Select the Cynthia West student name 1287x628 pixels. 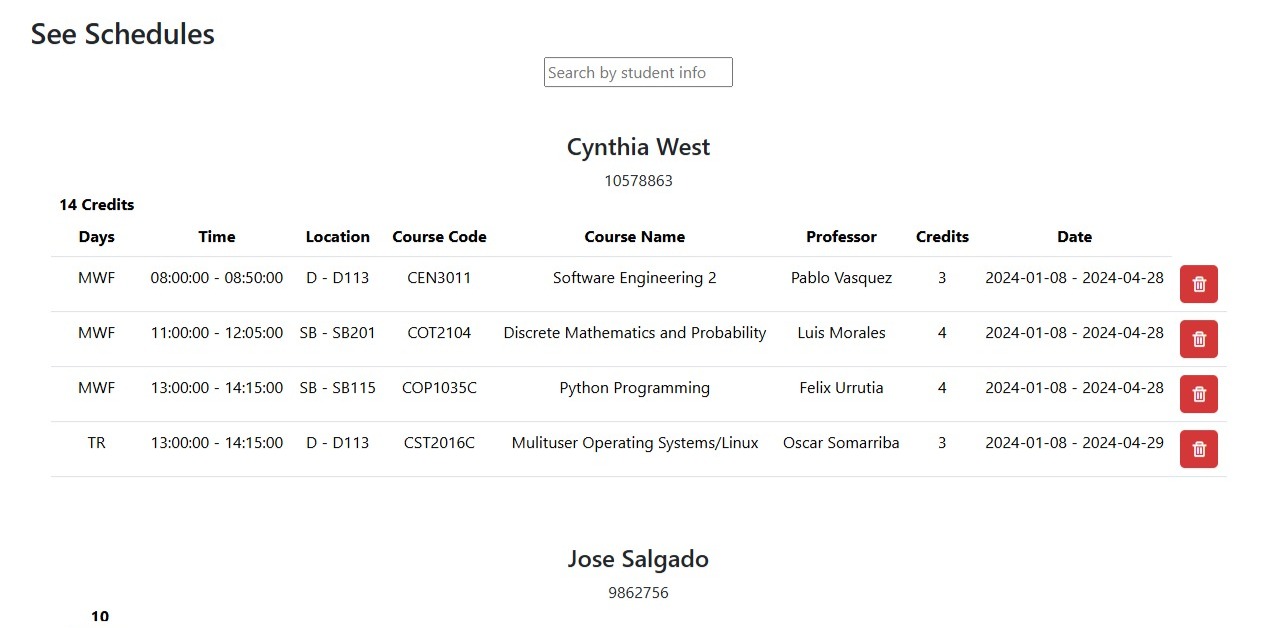point(638,147)
